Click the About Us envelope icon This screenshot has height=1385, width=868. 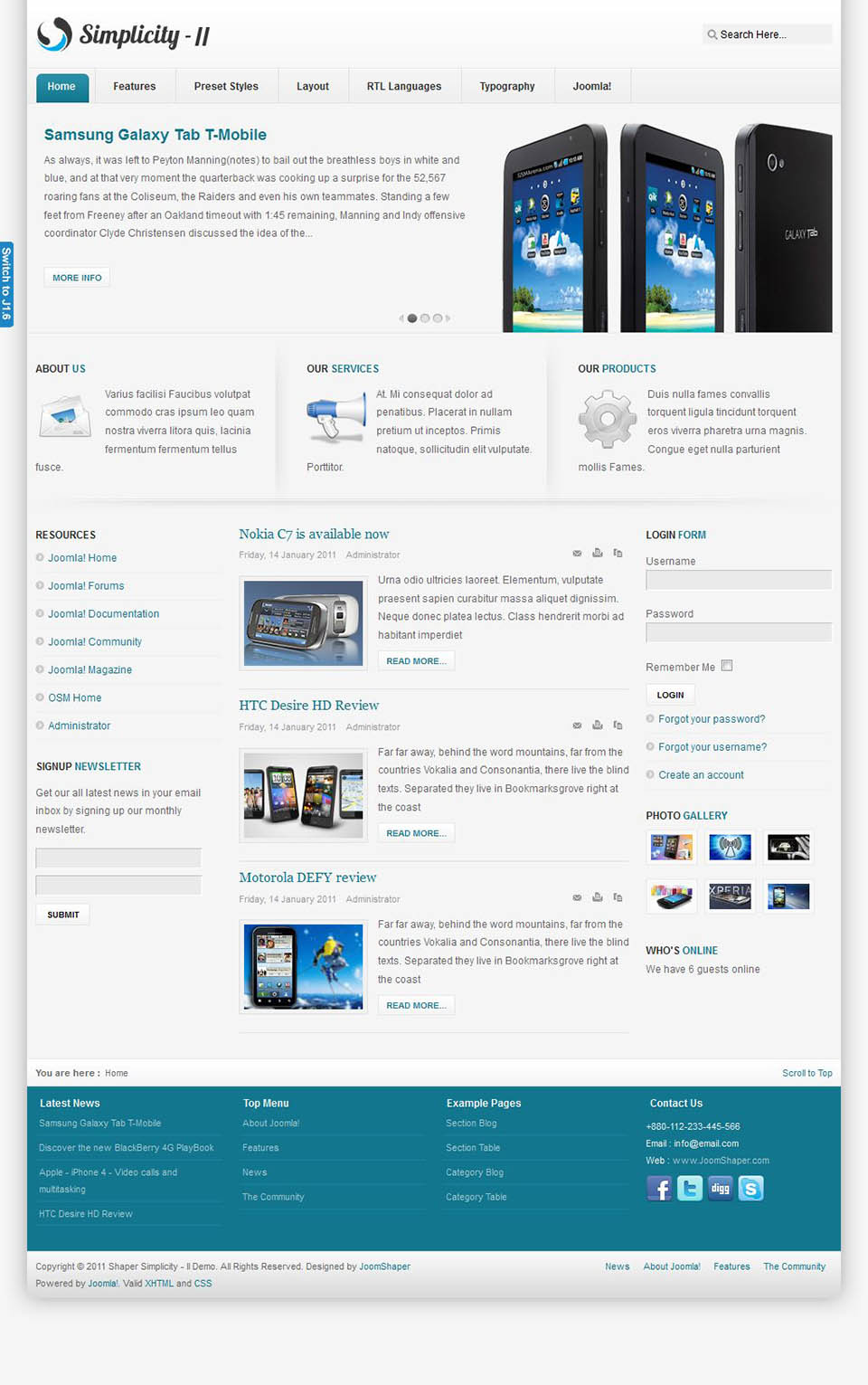click(65, 417)
